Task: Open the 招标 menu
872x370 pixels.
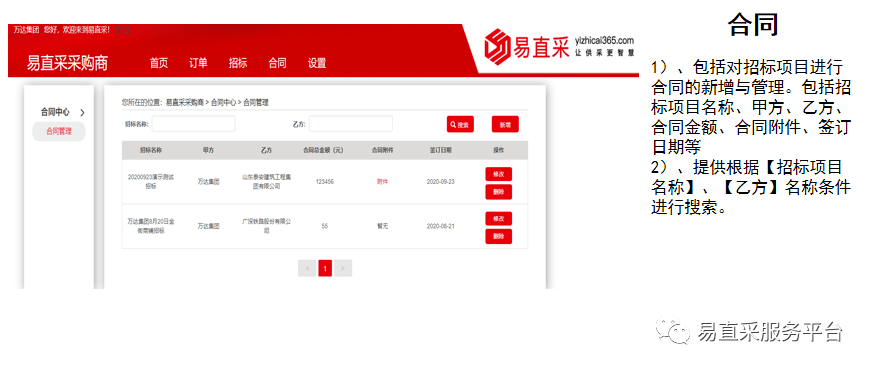Action: [x=237, y=63]
